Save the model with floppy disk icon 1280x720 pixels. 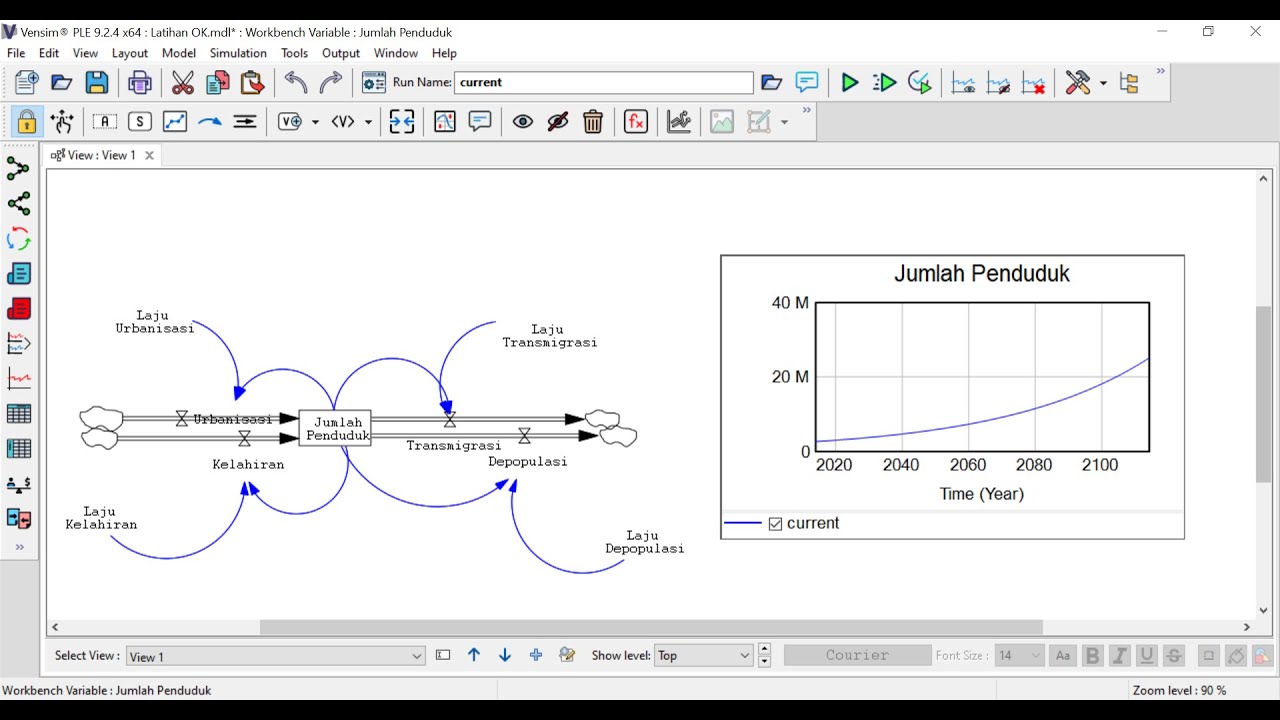tap(97, 82)
